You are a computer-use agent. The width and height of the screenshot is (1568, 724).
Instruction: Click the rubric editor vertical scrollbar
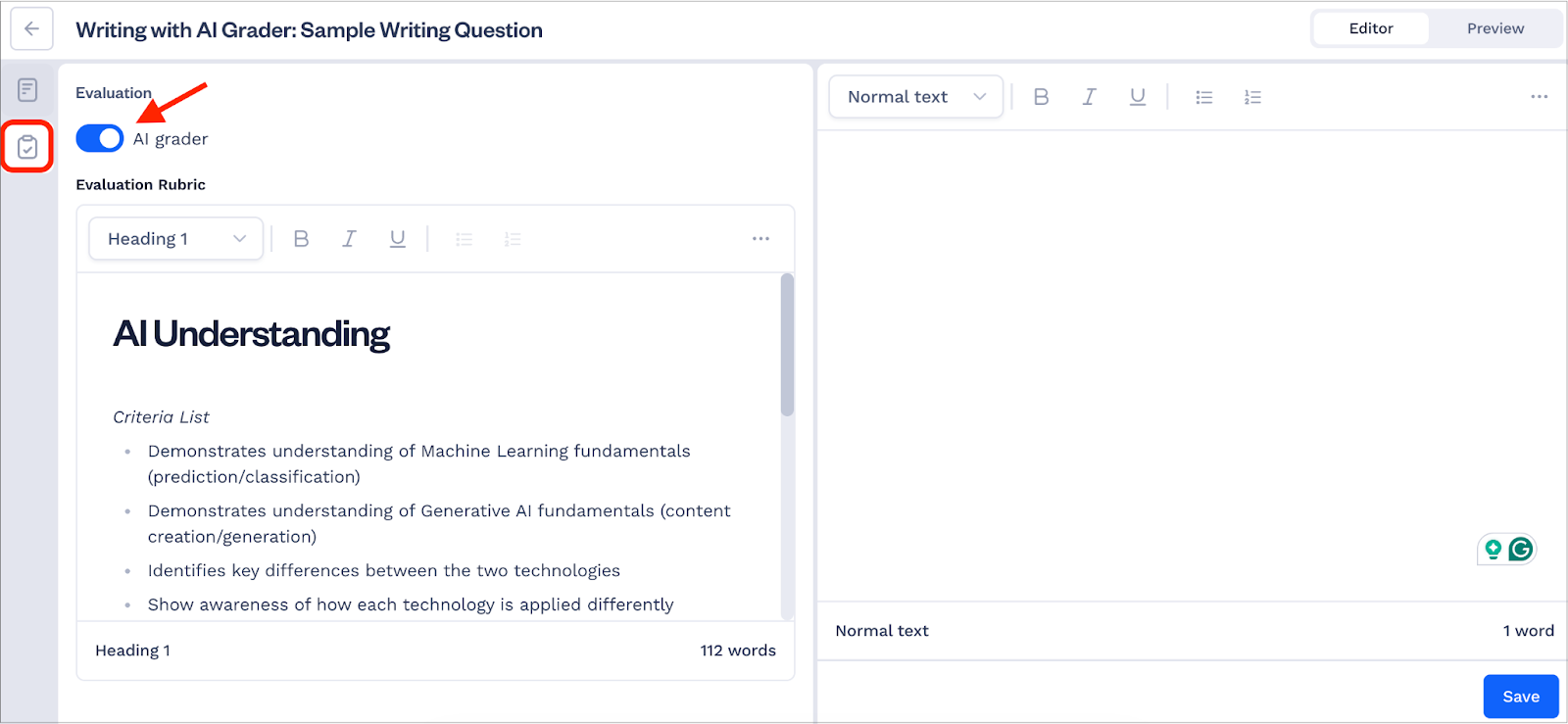point(787,345)
